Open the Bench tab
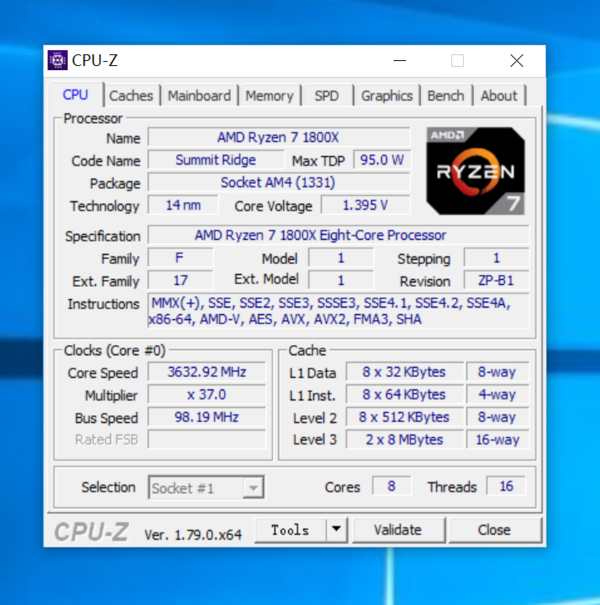This screenshot has height=605, width=600. pyautogui.click(x=446, y=95)
